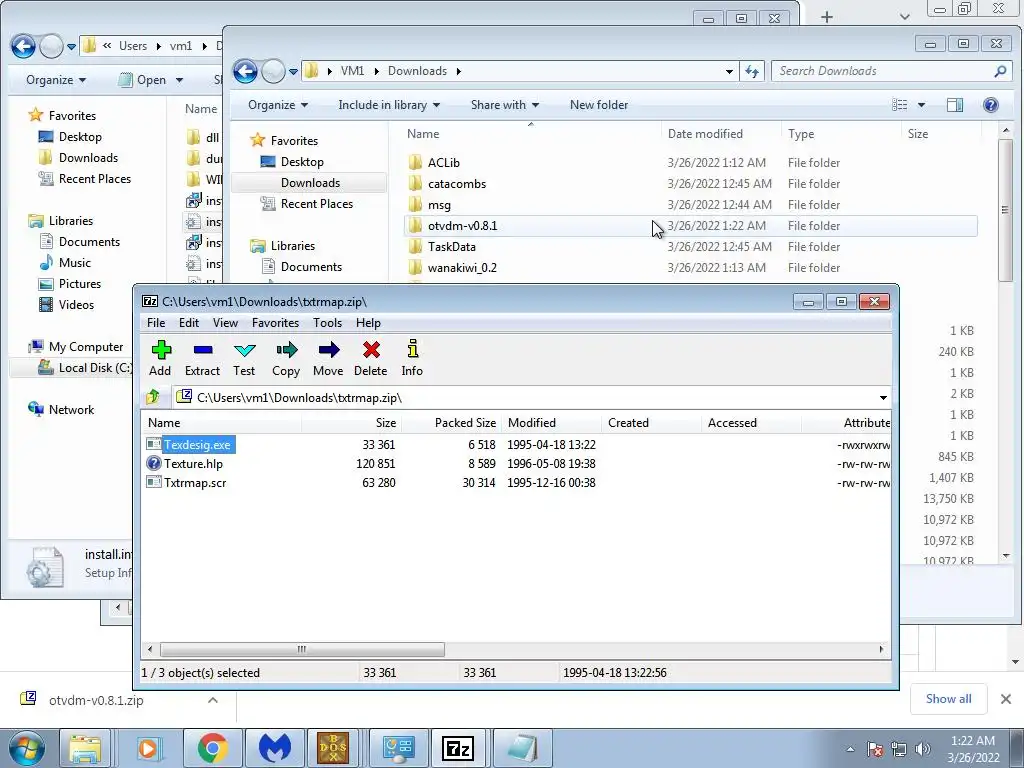Screen dimensions: 1024x768
Task: Open Explorer help question mark icon
Action: [x=991, y=105]
